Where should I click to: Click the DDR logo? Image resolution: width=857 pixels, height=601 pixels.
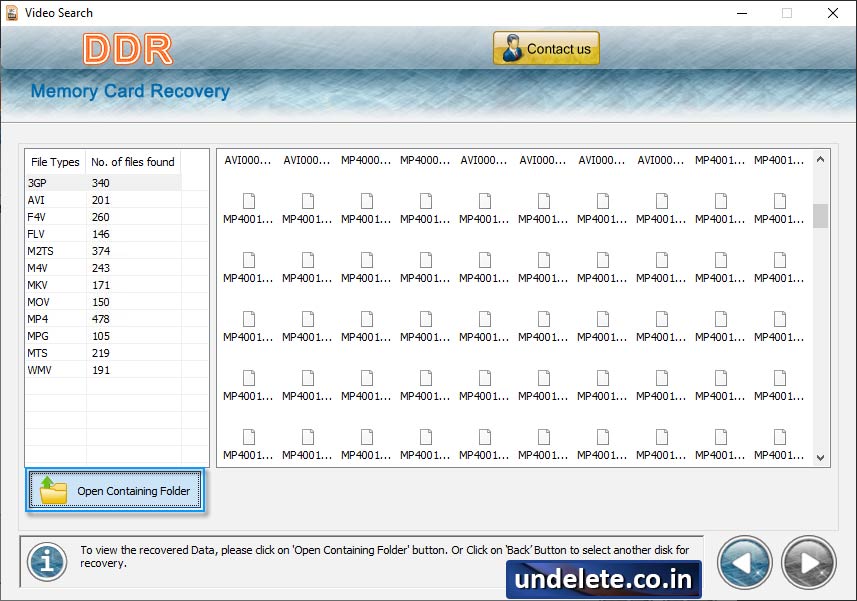(128, 49)
